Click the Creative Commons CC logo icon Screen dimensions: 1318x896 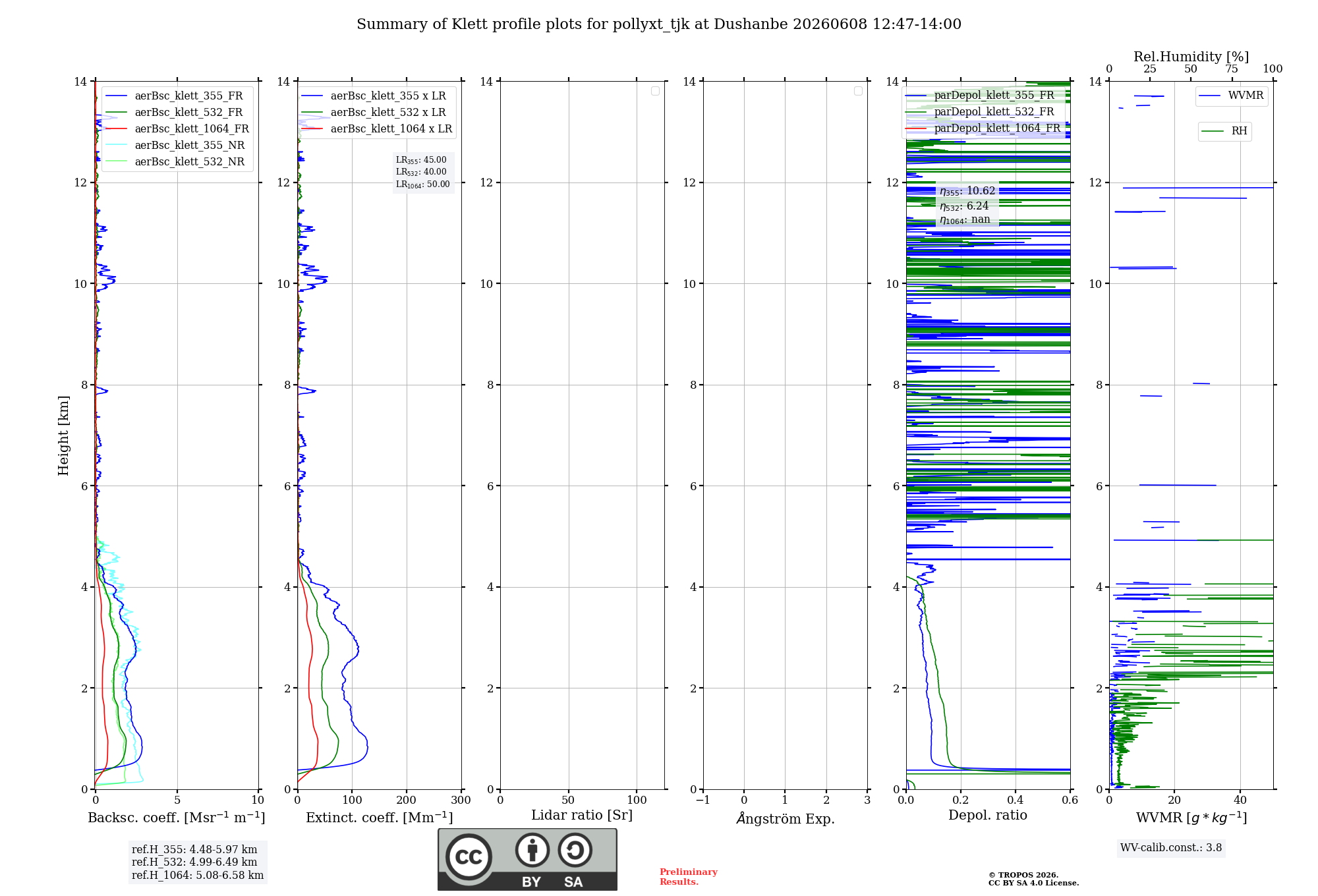point(469,856)
